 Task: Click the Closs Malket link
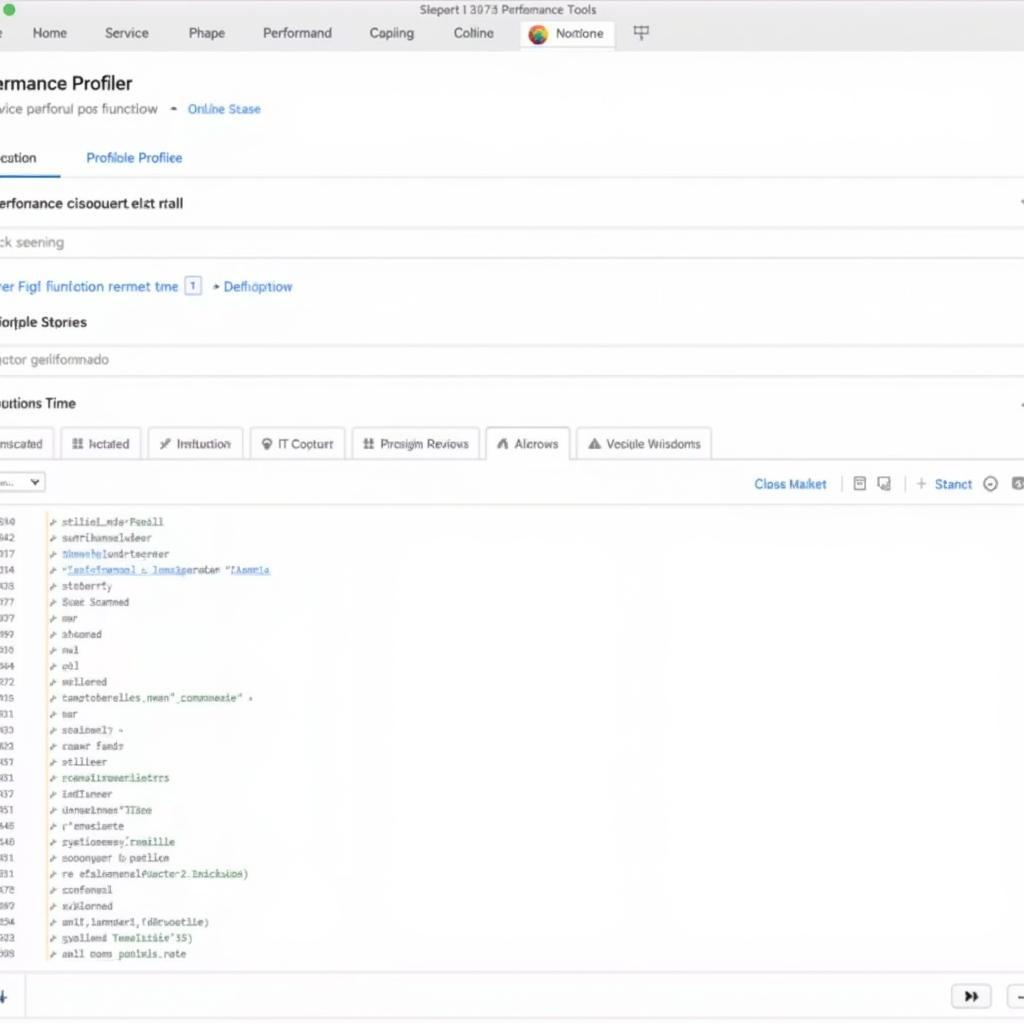point(790,484)
